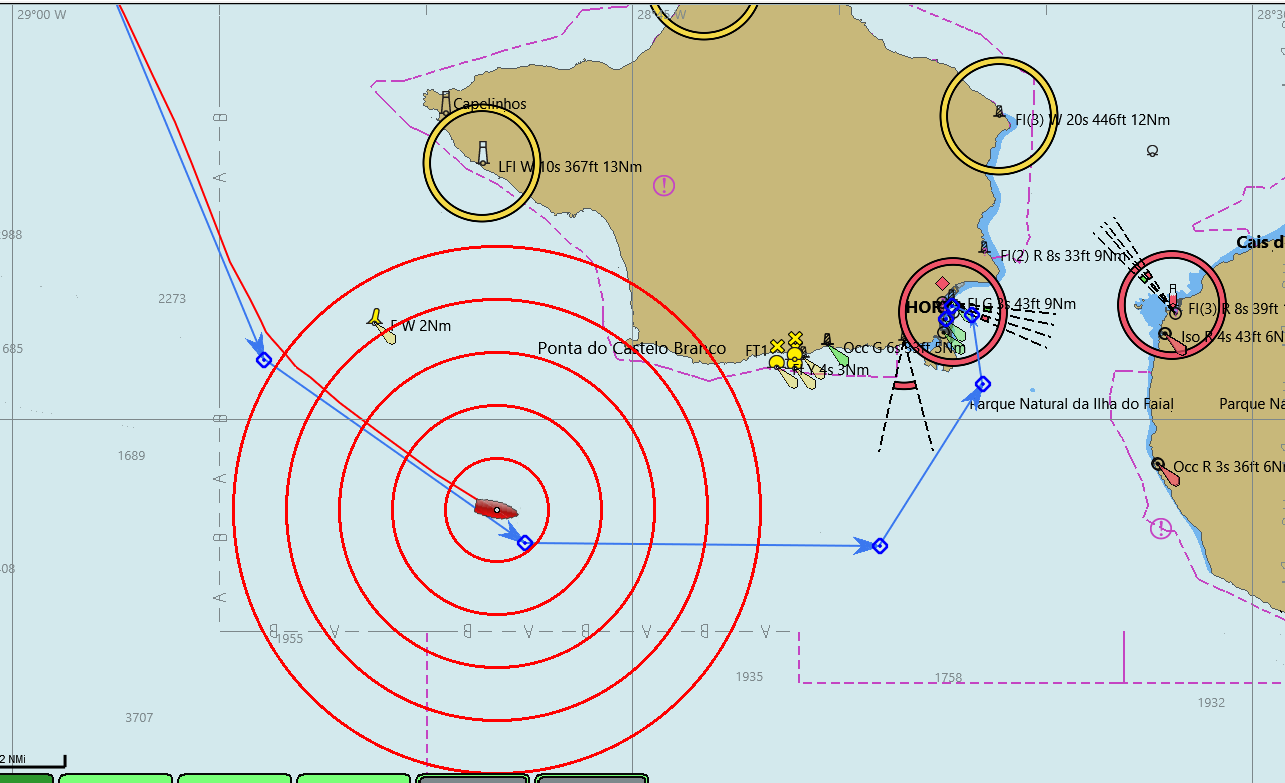1285x783 pixels.
Task: Click the 2 NMi chart scale bar
Action: tap(33, 762)
